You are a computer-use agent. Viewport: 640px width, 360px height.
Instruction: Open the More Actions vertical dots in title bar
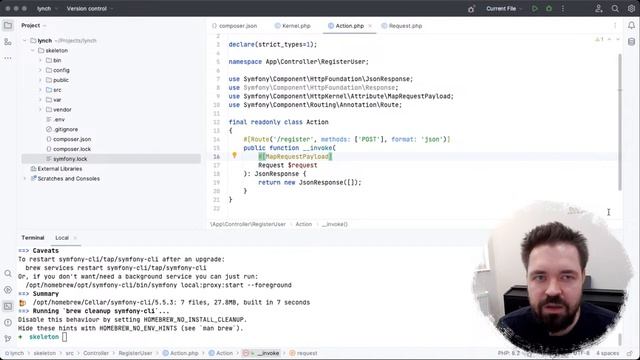[x=563, y=9]
